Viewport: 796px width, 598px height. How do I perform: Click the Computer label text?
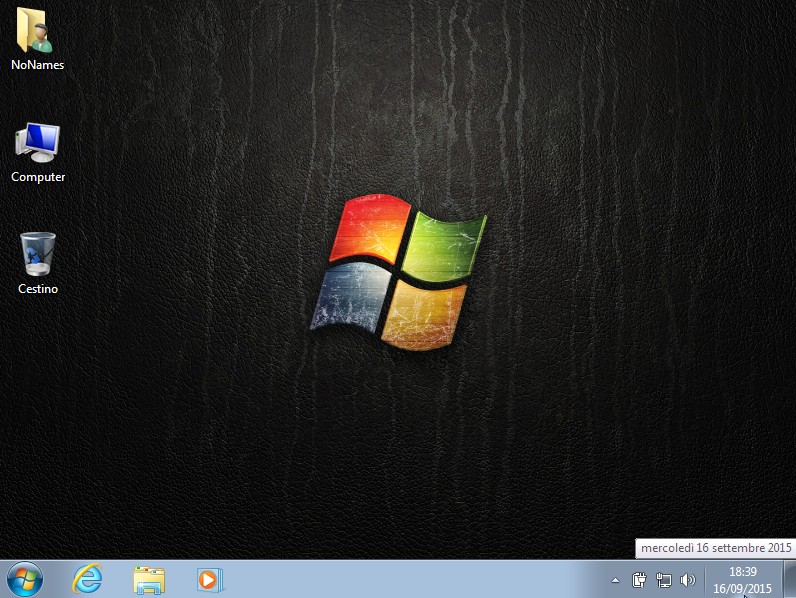(38, 177)
